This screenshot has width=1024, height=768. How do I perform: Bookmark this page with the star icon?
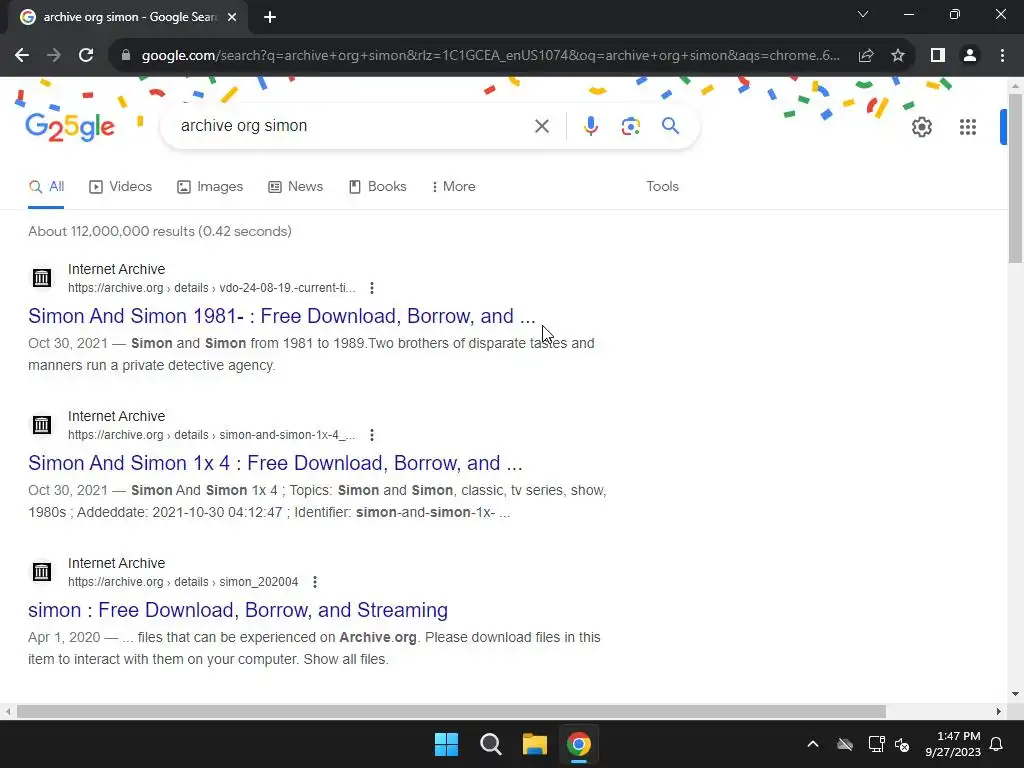click(898, 56)
